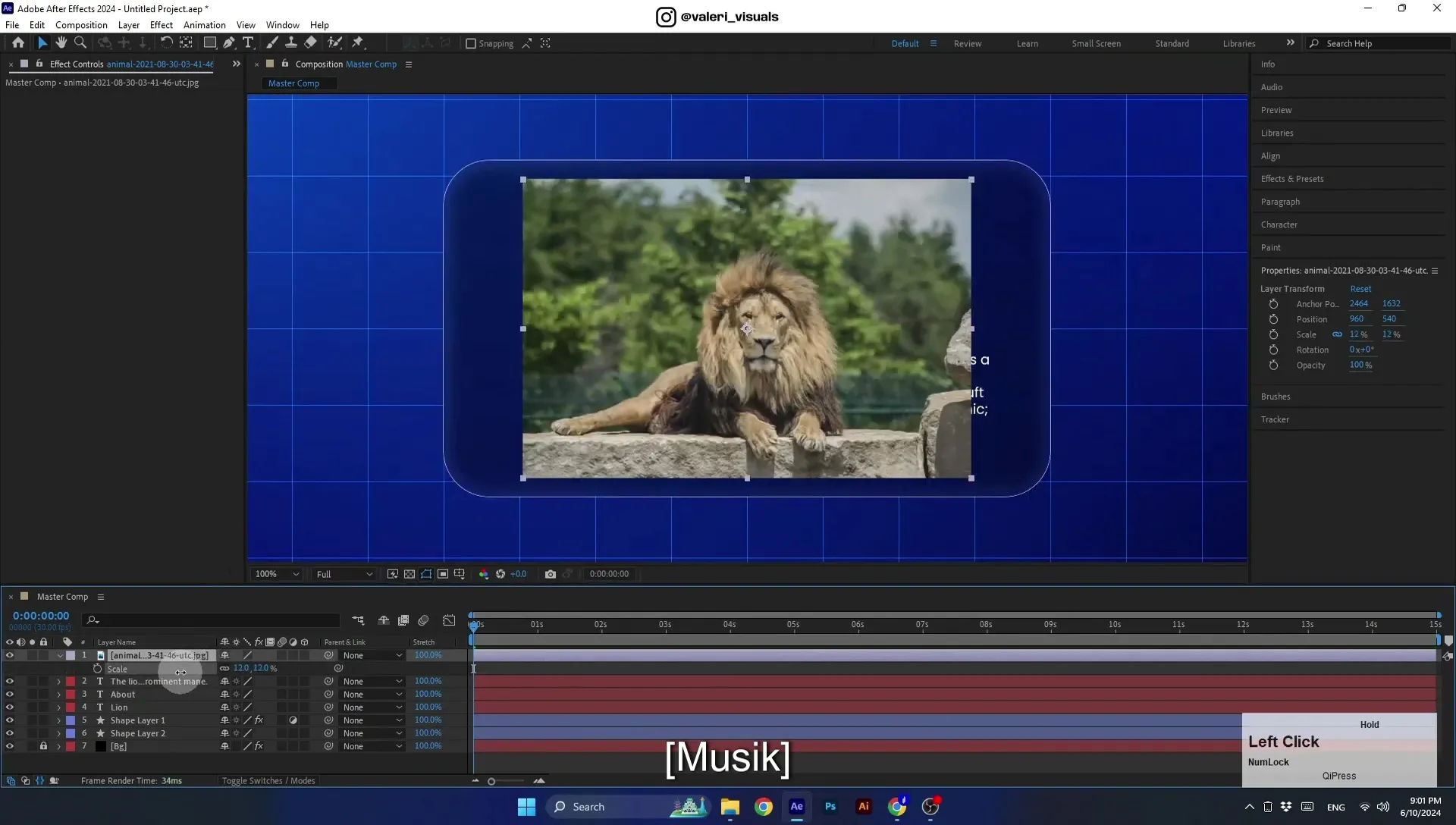The height and width of the screenshot is (825, 1456).
Task: Open the Parent dropdown for animal jpg layer
Action: [x=372, y=656]
